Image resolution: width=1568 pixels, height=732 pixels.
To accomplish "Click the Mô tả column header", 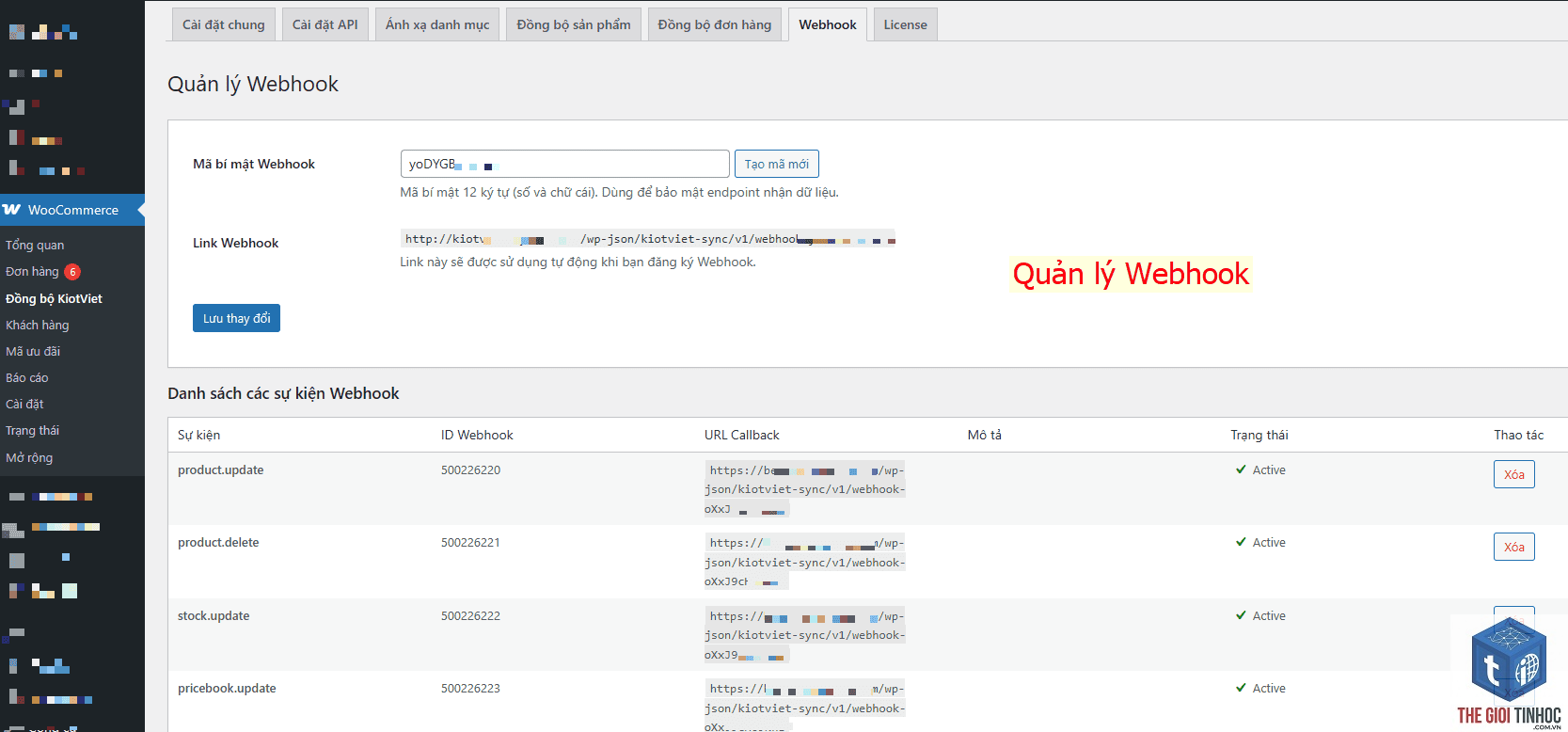I will click(985, 435).
